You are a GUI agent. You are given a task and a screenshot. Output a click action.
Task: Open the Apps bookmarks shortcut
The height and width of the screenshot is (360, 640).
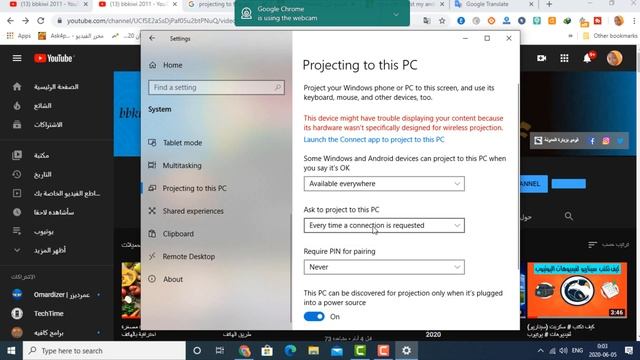coord(19,36)
